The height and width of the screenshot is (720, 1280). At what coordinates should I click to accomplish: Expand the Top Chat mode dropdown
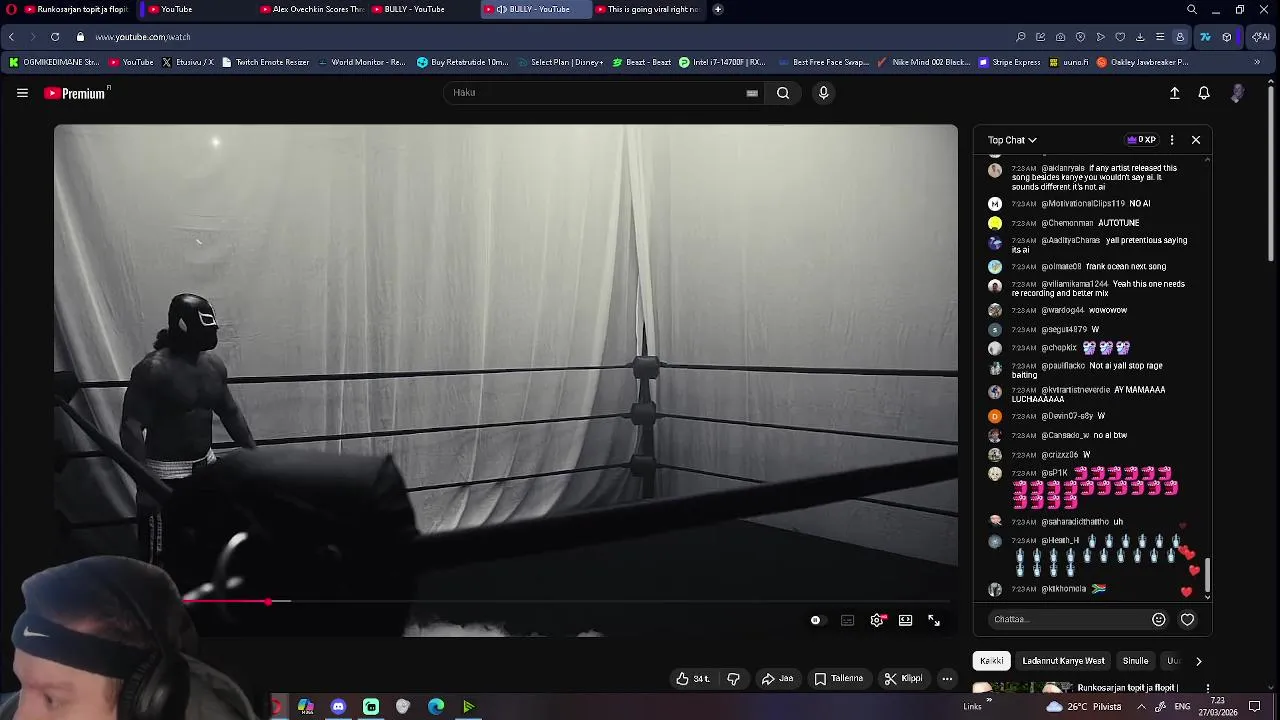click(x=1012, y=140)
